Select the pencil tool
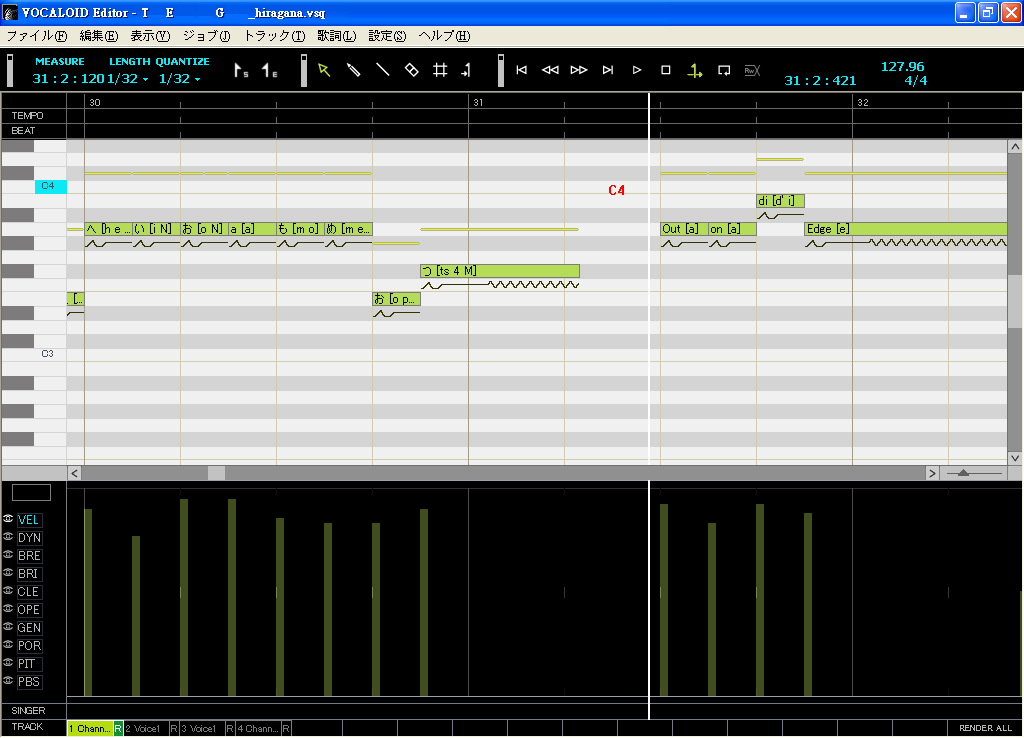The image size is (1024, 738). 353,70
